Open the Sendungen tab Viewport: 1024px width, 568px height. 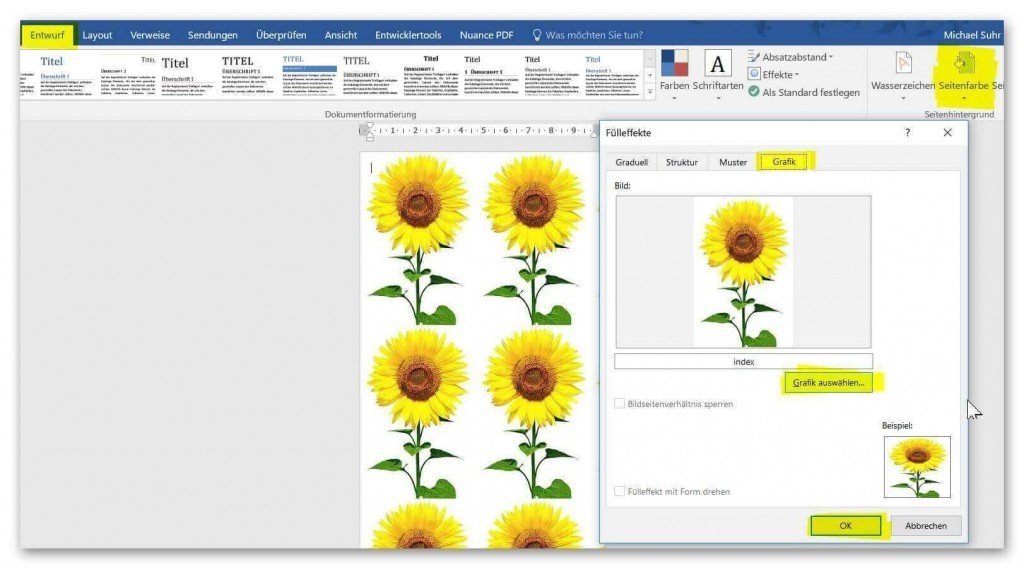coord(212,35)
